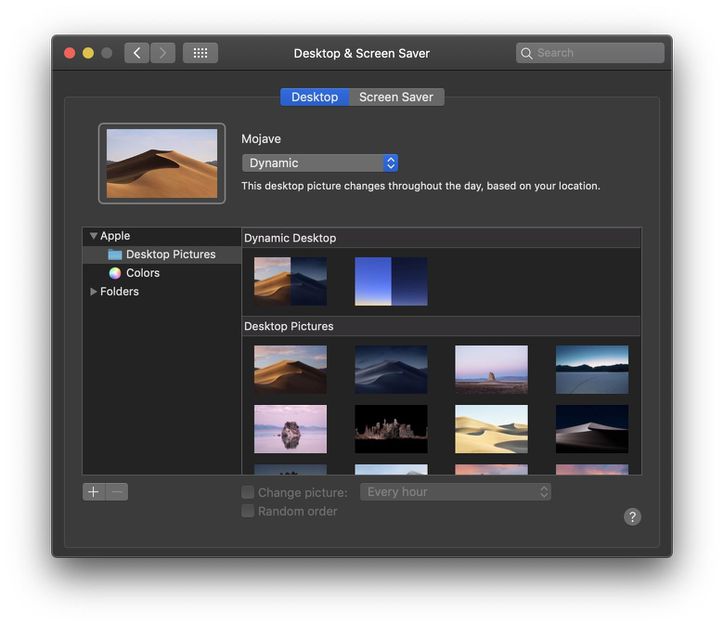
Task: Switch to the Desktop tab
Action: coord(314,97)
